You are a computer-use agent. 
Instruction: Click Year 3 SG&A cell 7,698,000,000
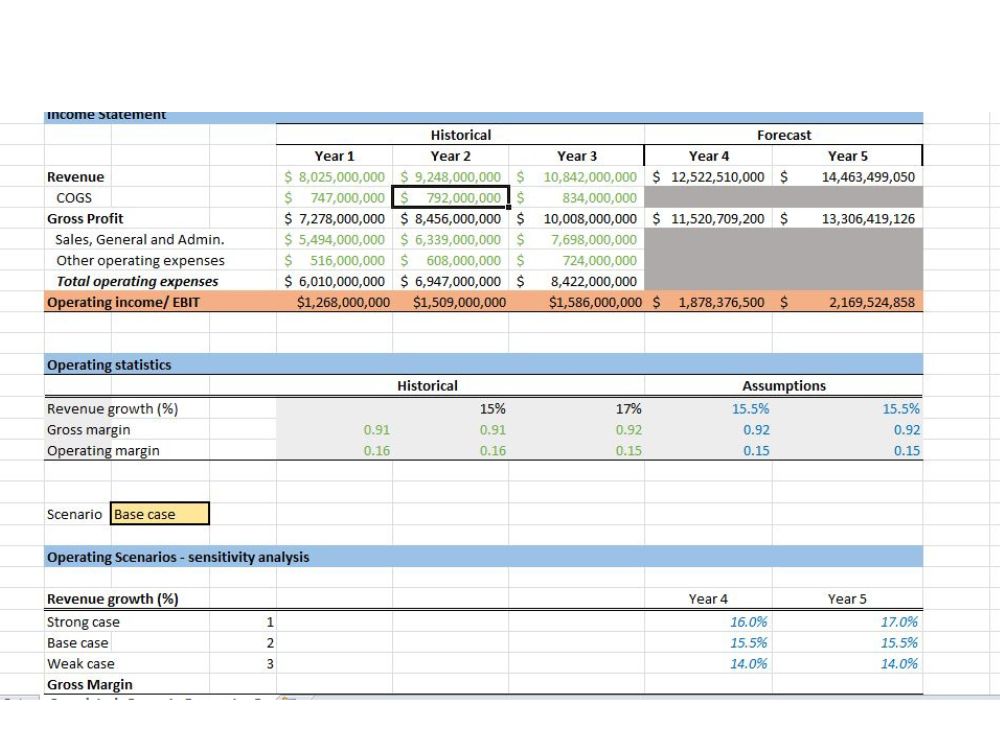point(577,240)
